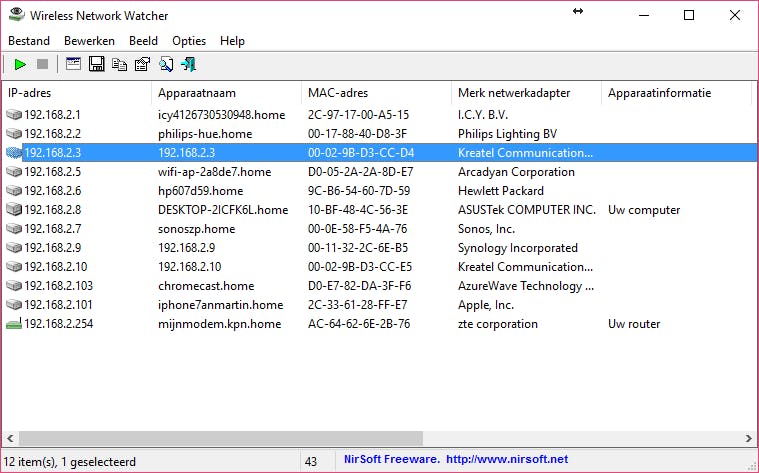Open the http://www.nirsoft.net link
The image size is (759, 473).
[507, 459]
